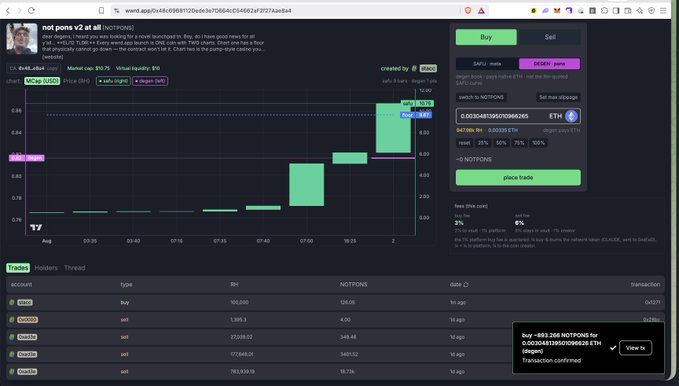Image resolution: width=679 pixels, height=386 pixels.
Task: Open the Brave Rewards triangle icon
Action: [x=481, y=10]
